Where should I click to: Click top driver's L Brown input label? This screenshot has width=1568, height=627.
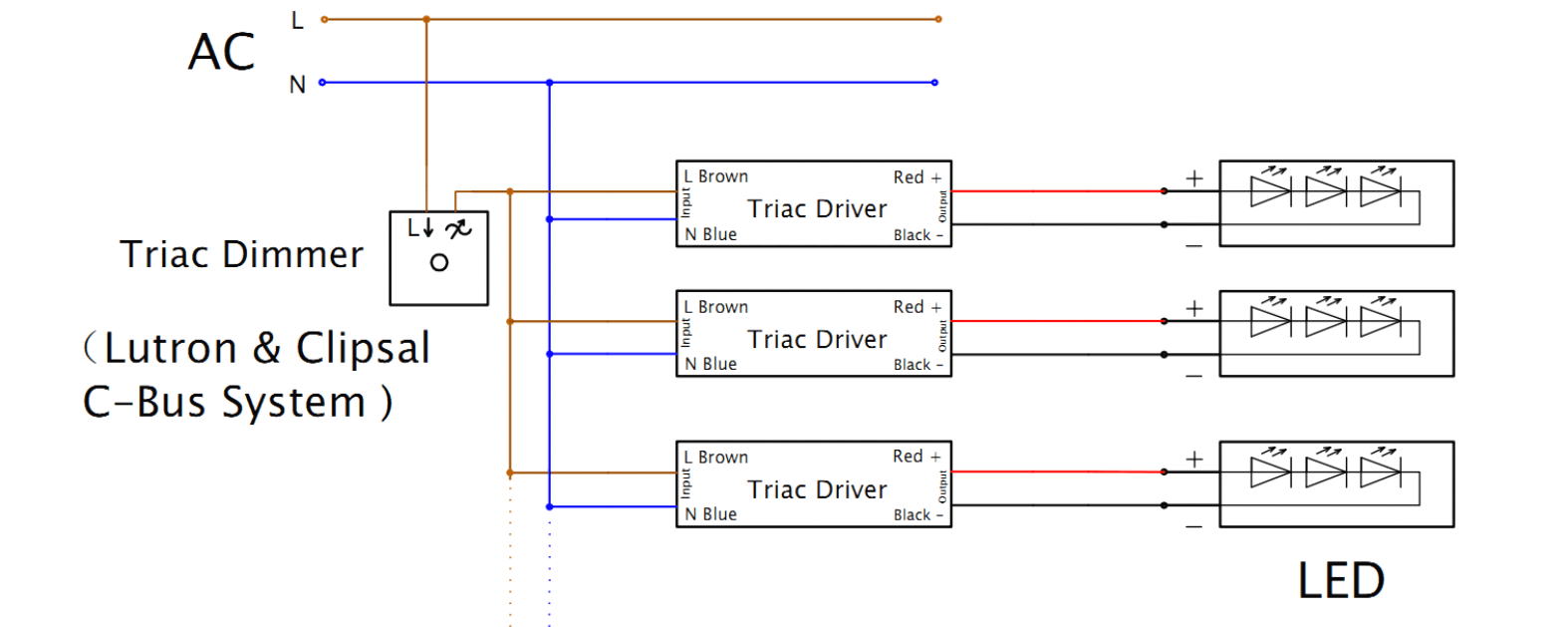(x=715, y=176)
